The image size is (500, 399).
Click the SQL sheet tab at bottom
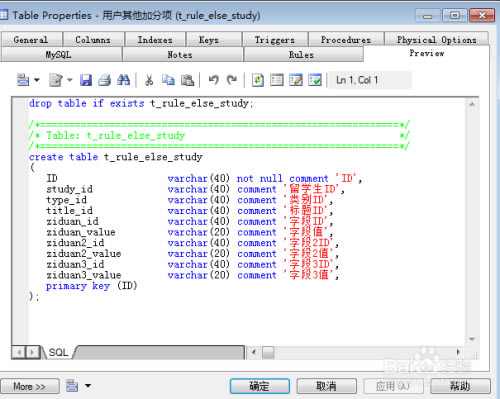(x=59, y=352)
